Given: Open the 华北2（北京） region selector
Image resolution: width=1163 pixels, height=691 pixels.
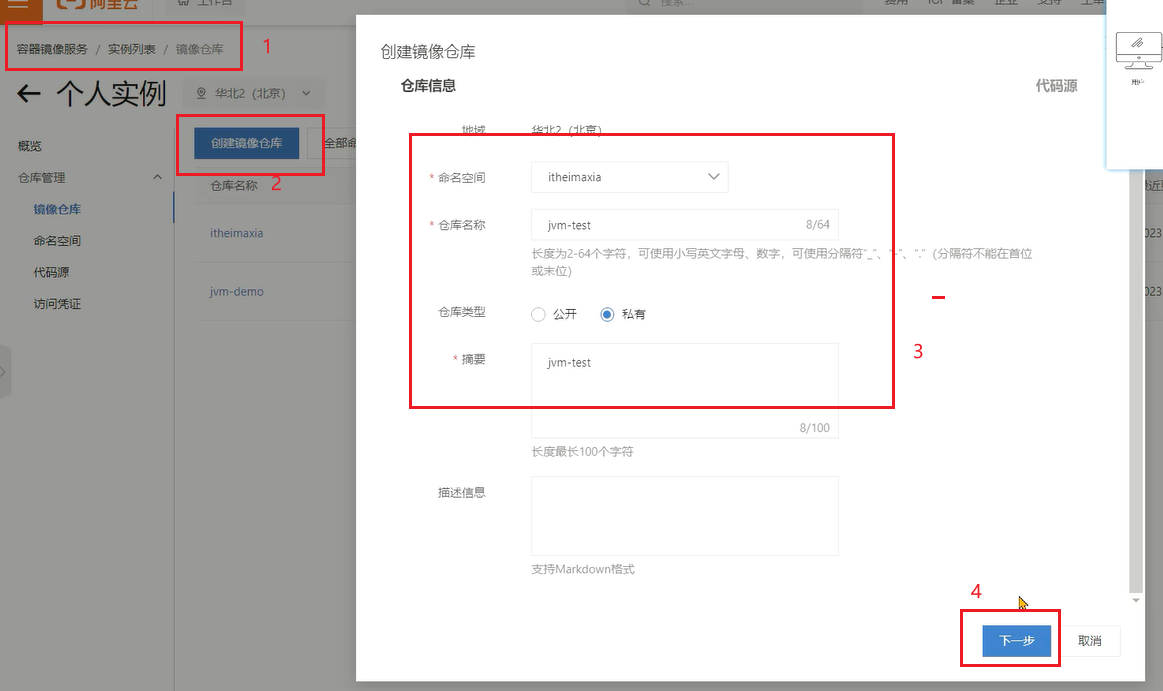Looking at the screenshot, I should 249,94.
